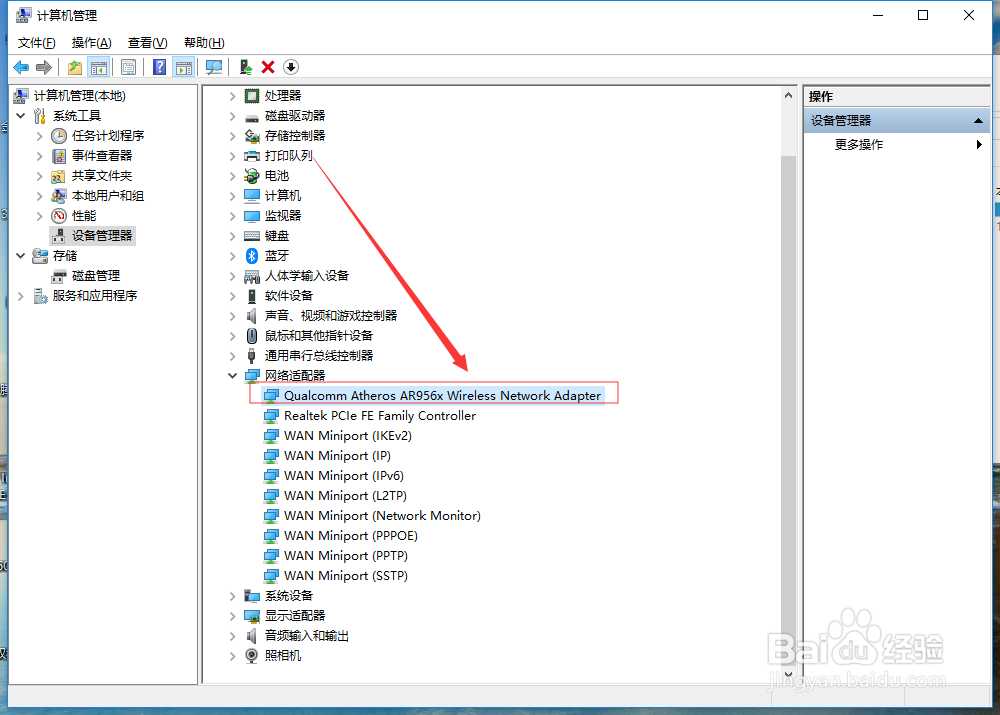Image resolution: width=1000 pixels, height=715 pixels.
Task: Collapse 网络适配器 device category
Action: [233, 376]
